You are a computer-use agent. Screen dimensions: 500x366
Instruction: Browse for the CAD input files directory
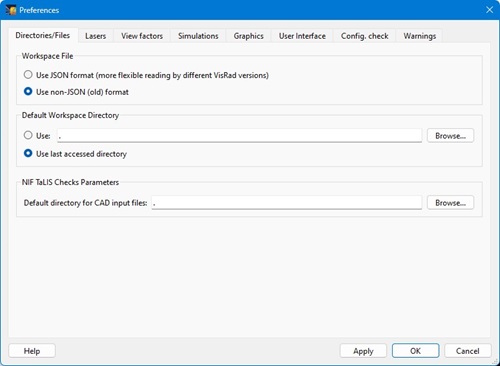click(450, 203)
